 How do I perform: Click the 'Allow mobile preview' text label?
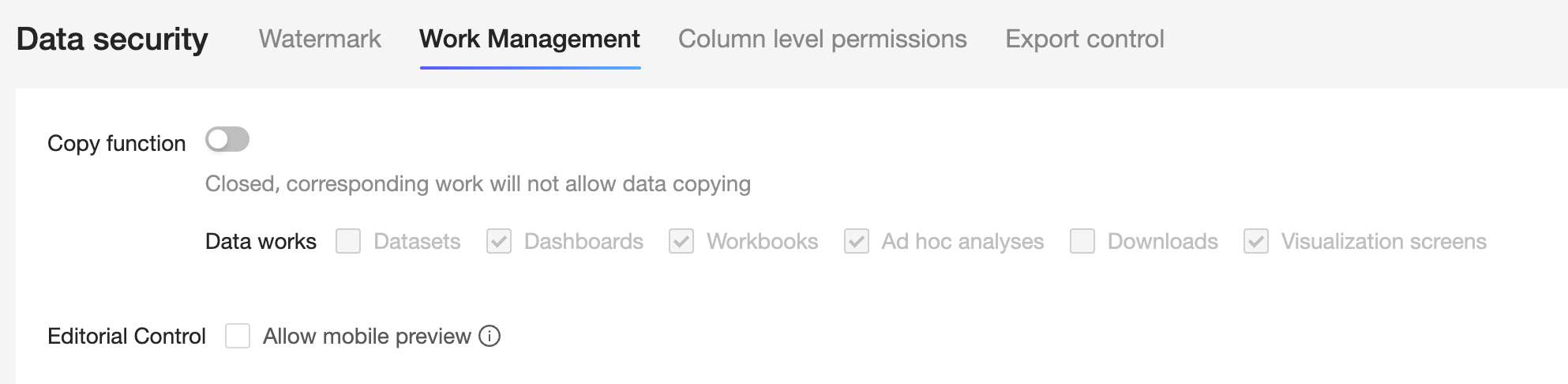[366, 336]
